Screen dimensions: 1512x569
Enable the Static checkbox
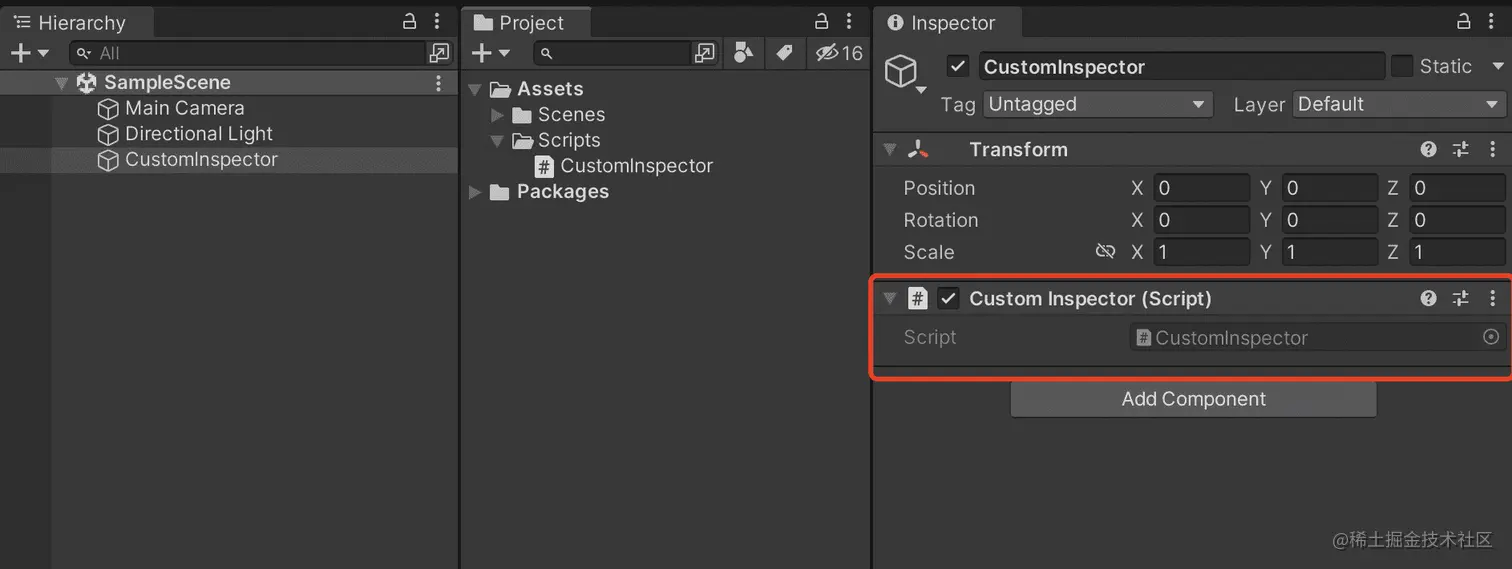click(1402, 66)
